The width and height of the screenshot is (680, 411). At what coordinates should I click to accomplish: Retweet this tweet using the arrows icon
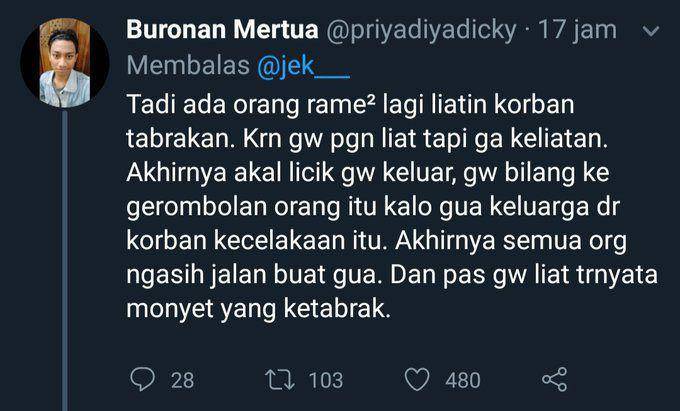280,379
